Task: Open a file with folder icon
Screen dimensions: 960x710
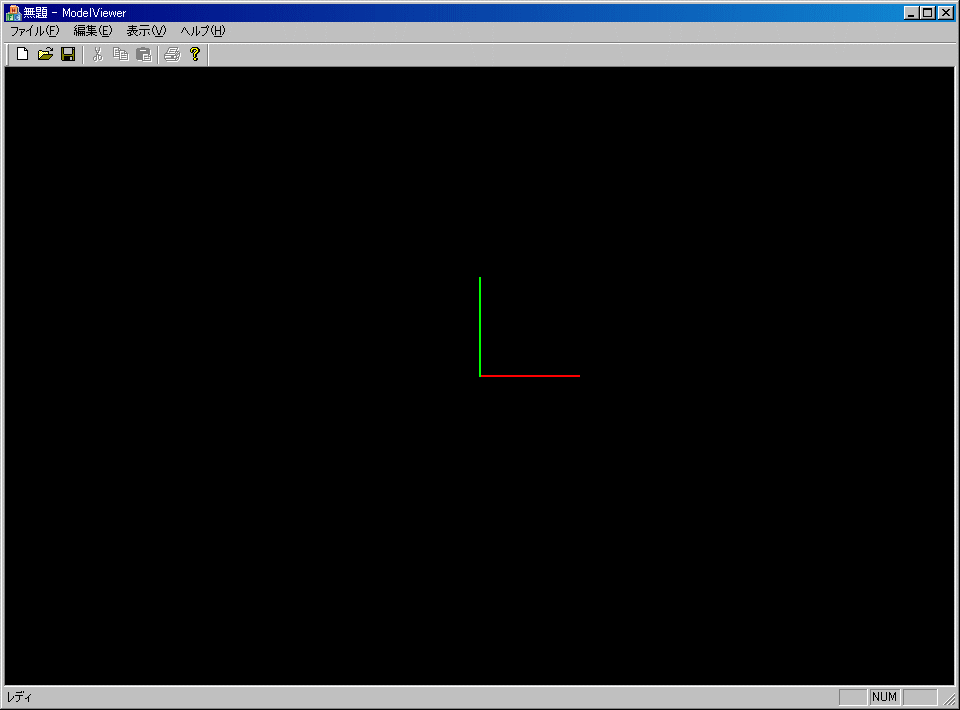Action: pyautogui.click(x=45, y=54)
